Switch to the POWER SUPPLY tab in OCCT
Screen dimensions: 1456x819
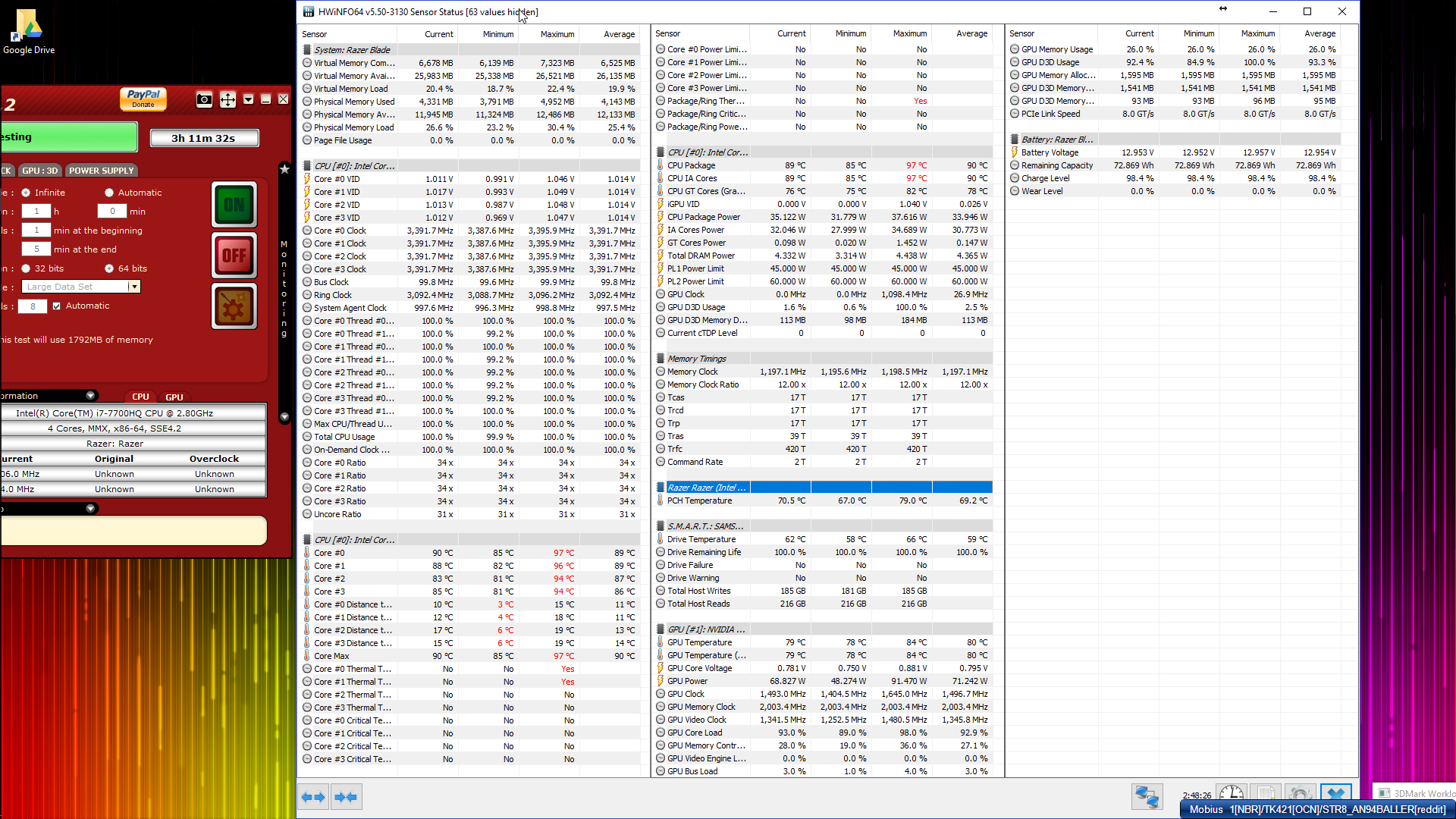(102, 171)
